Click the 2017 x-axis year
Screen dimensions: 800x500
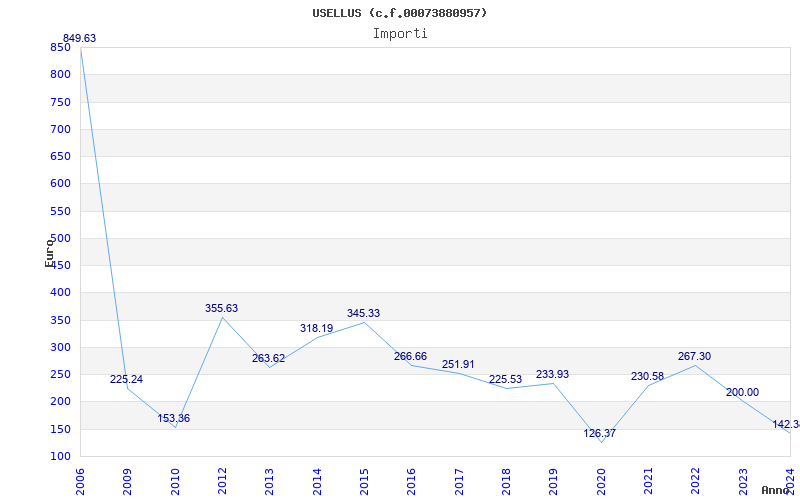tap(459, 482)
